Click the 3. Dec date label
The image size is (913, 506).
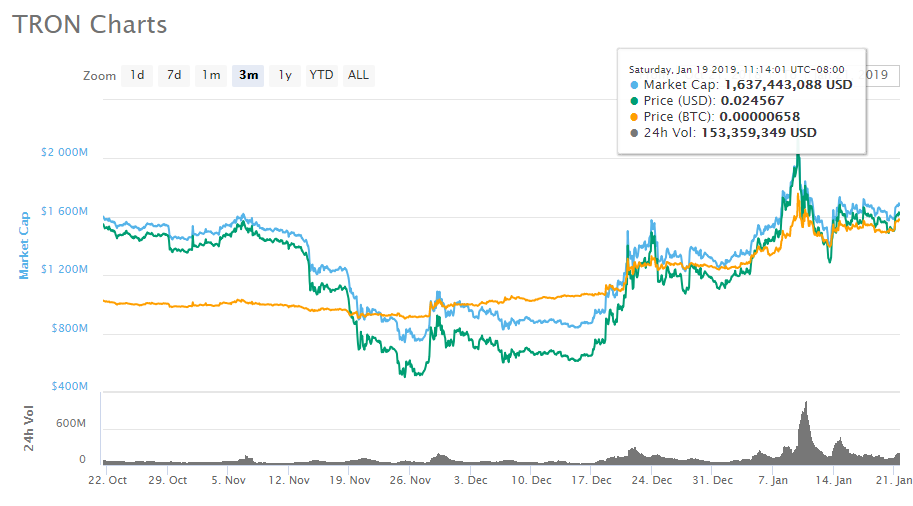pyautogui.click(x=470, y=480)
